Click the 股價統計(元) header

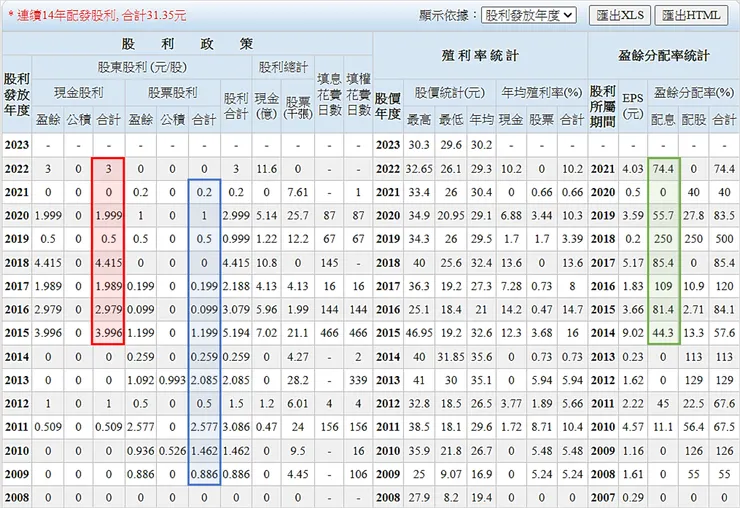pyautogui.click(x=449, y=93)
